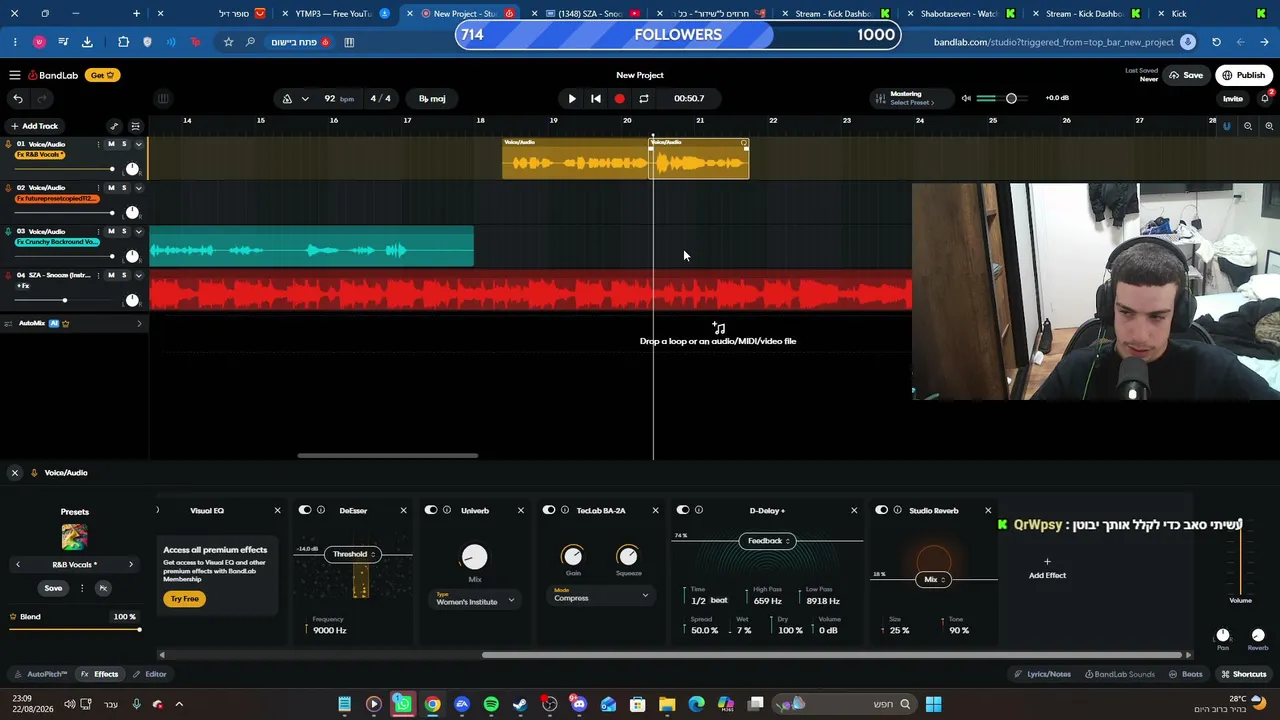Viewport: 1280px width, 720px height.
Task: Open the Lyrics/Notes panel
Action: pos(1043,674)
